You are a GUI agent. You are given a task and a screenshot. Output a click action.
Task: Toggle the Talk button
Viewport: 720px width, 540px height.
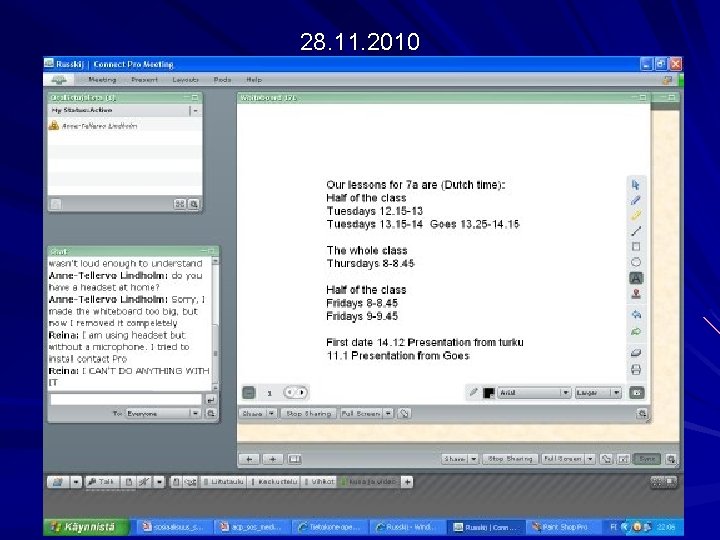click(101, 482)
